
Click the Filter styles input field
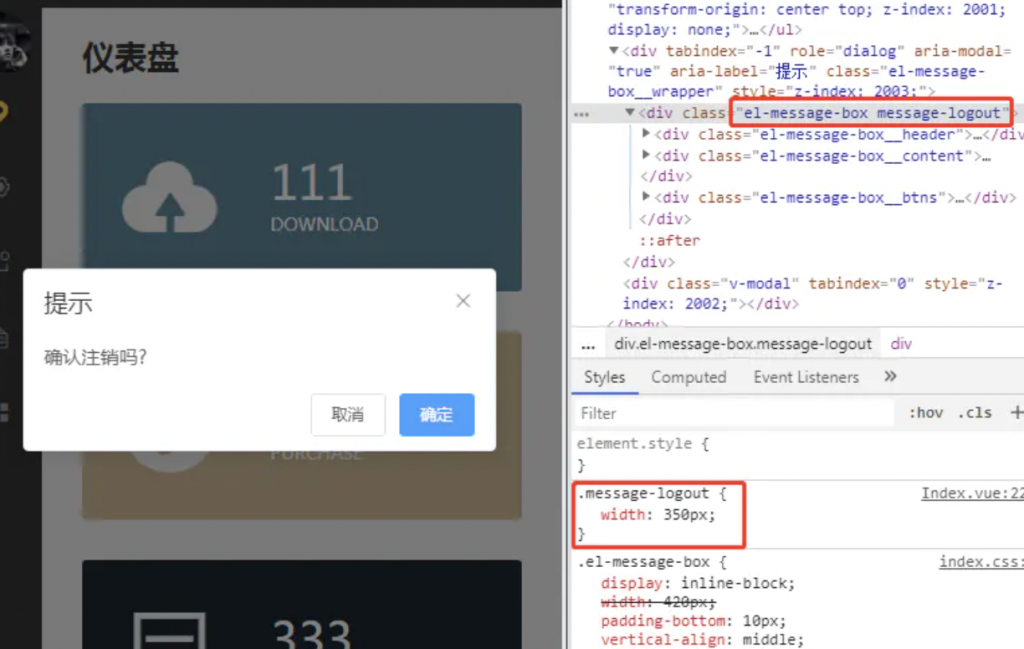point(735,413)
